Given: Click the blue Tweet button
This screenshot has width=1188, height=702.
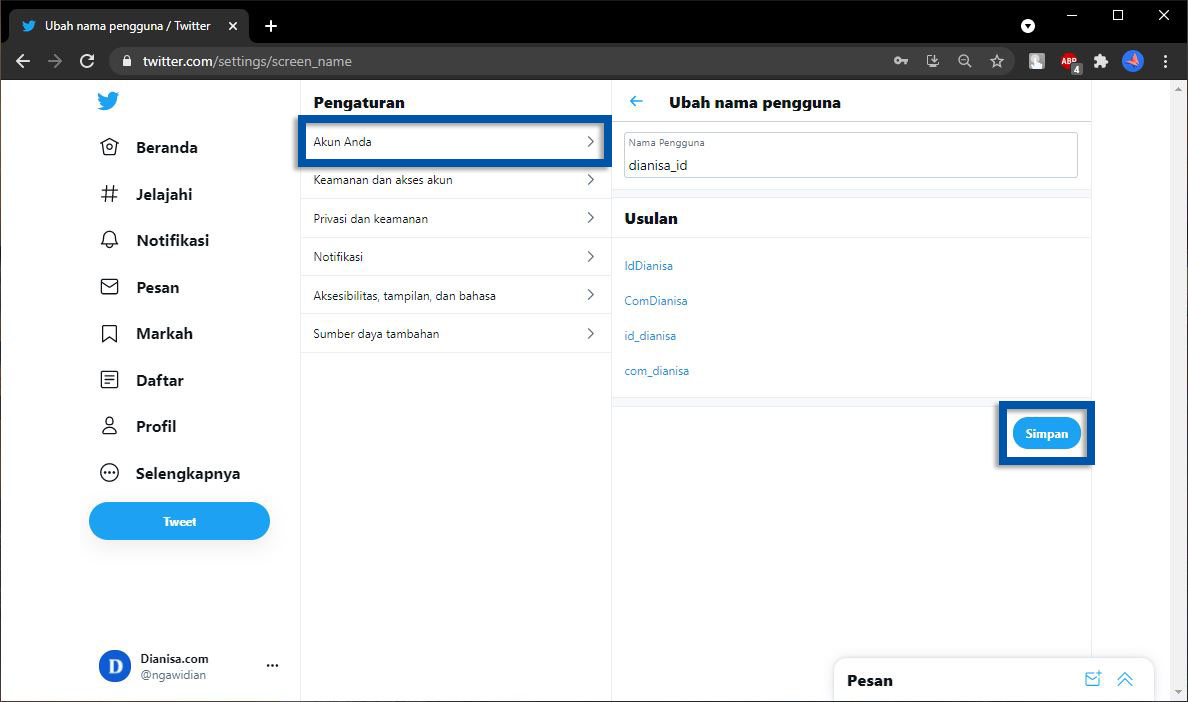Looking at the screenshot, I should pyautogui.click(x=179, y=521).
